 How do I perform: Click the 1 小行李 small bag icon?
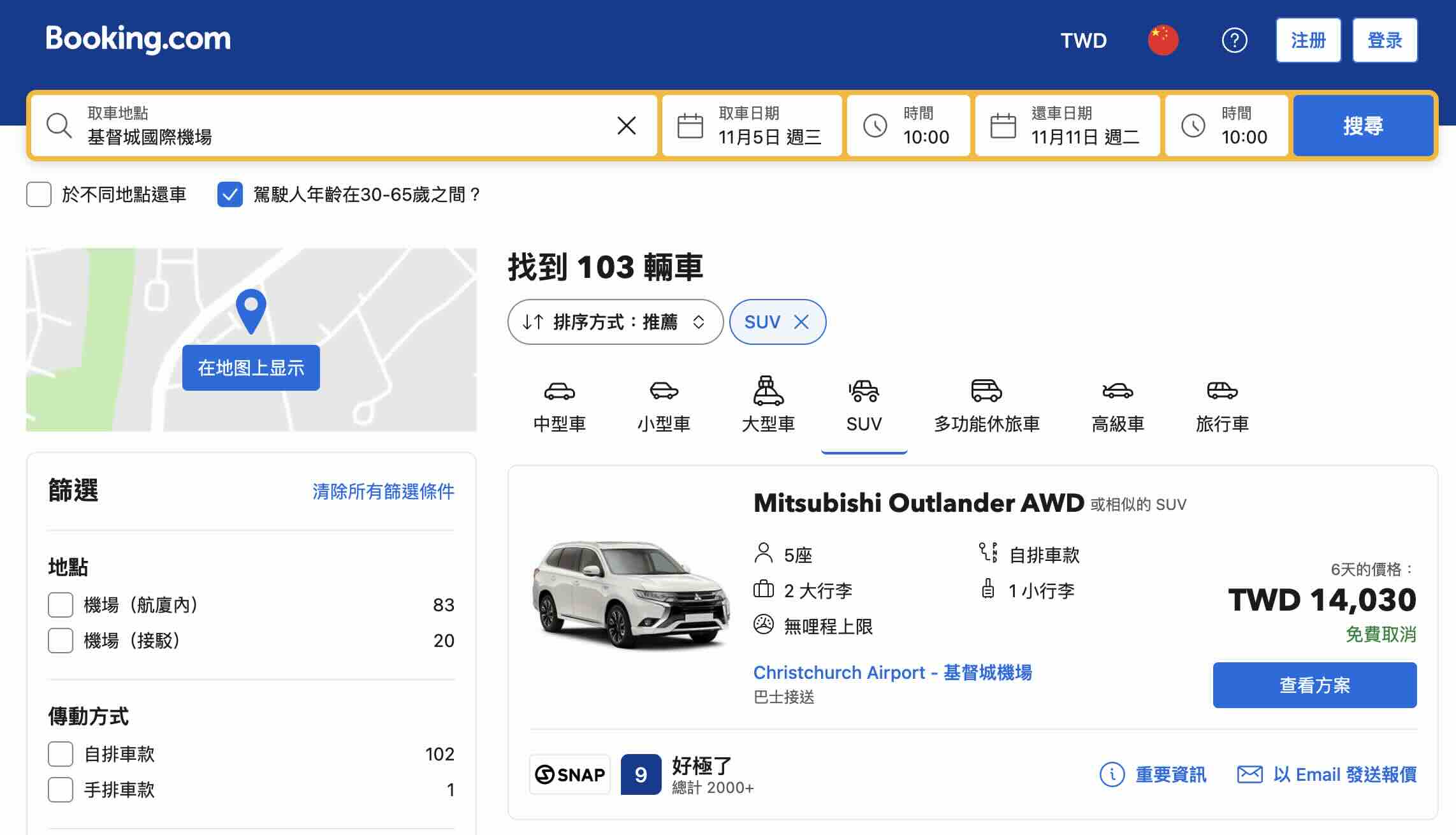coord(987,588)
